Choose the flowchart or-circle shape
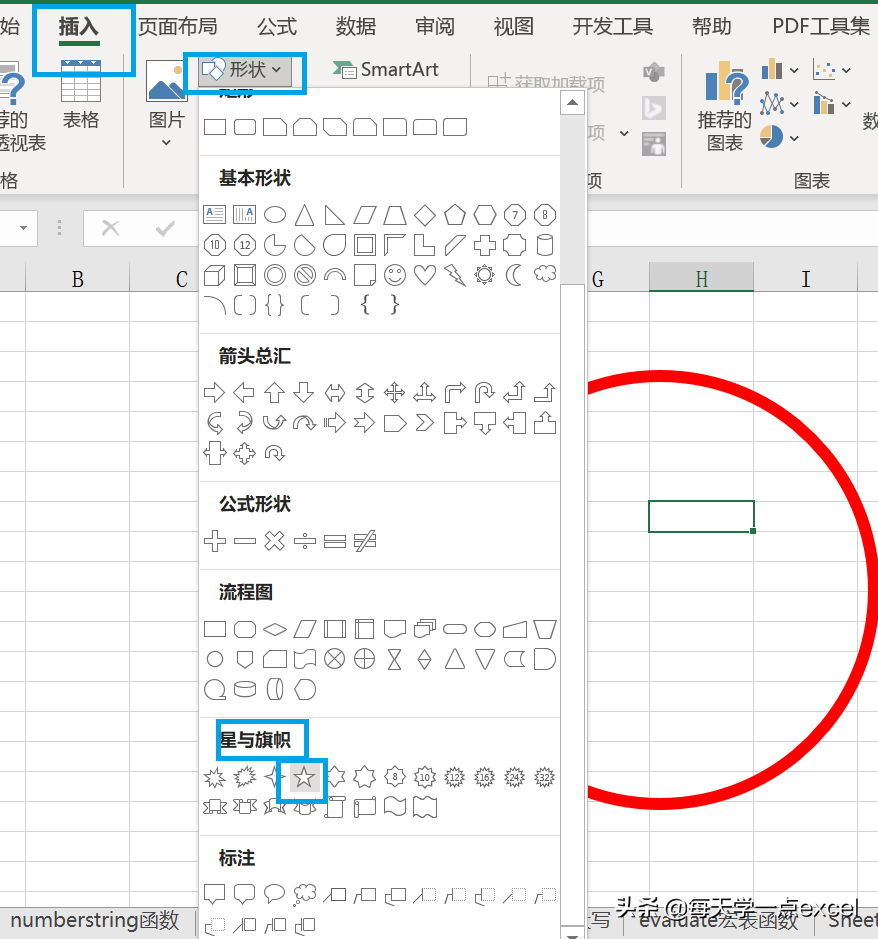Viewport: 878px width, 939px height. (x=365, y=659)
